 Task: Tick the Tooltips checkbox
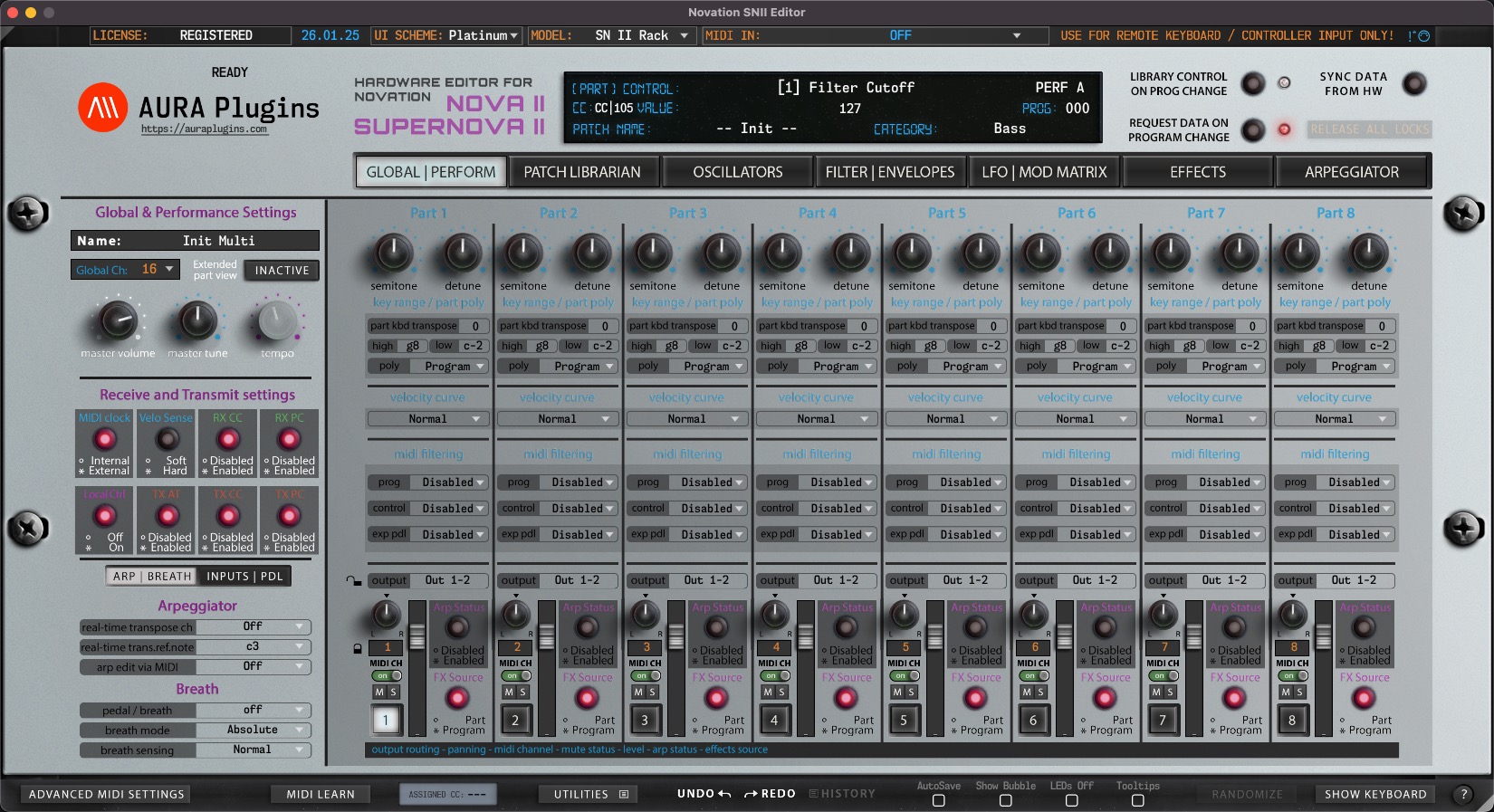[1137, 800]
